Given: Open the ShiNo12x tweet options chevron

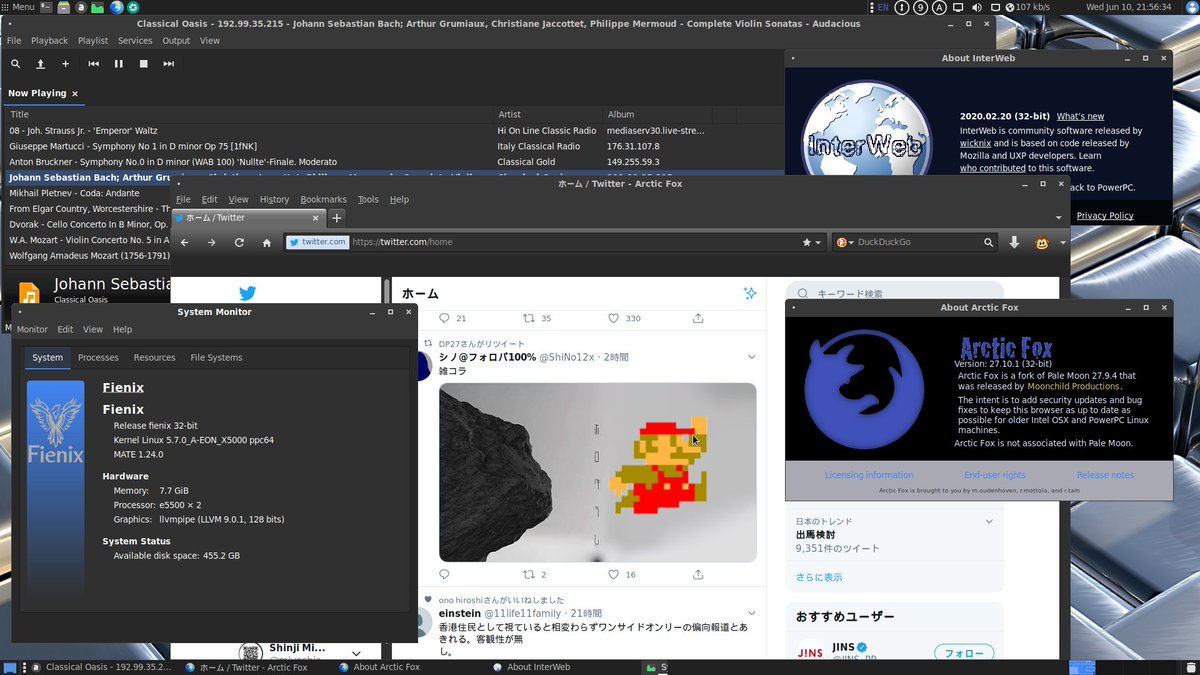Looking at the screenshot, I should click(x=752, y=357).
